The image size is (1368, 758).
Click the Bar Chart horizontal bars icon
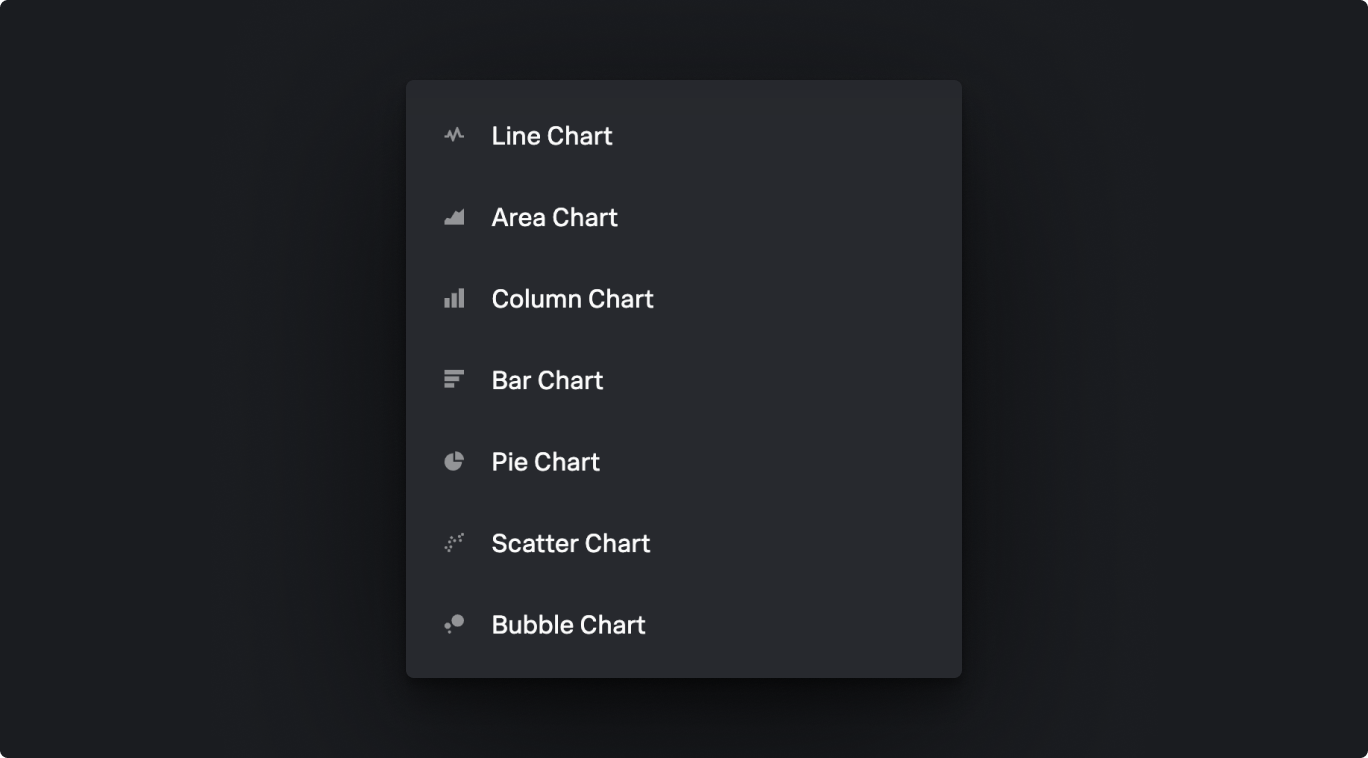coord(454,380)
